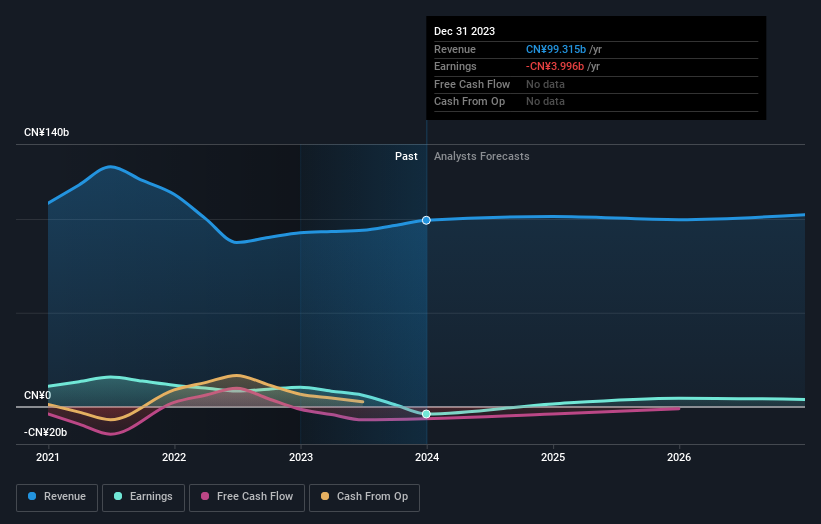Click the 2022 x-axis label
The width and height of the screenshot is (821, 524).
tap(174, 458)
